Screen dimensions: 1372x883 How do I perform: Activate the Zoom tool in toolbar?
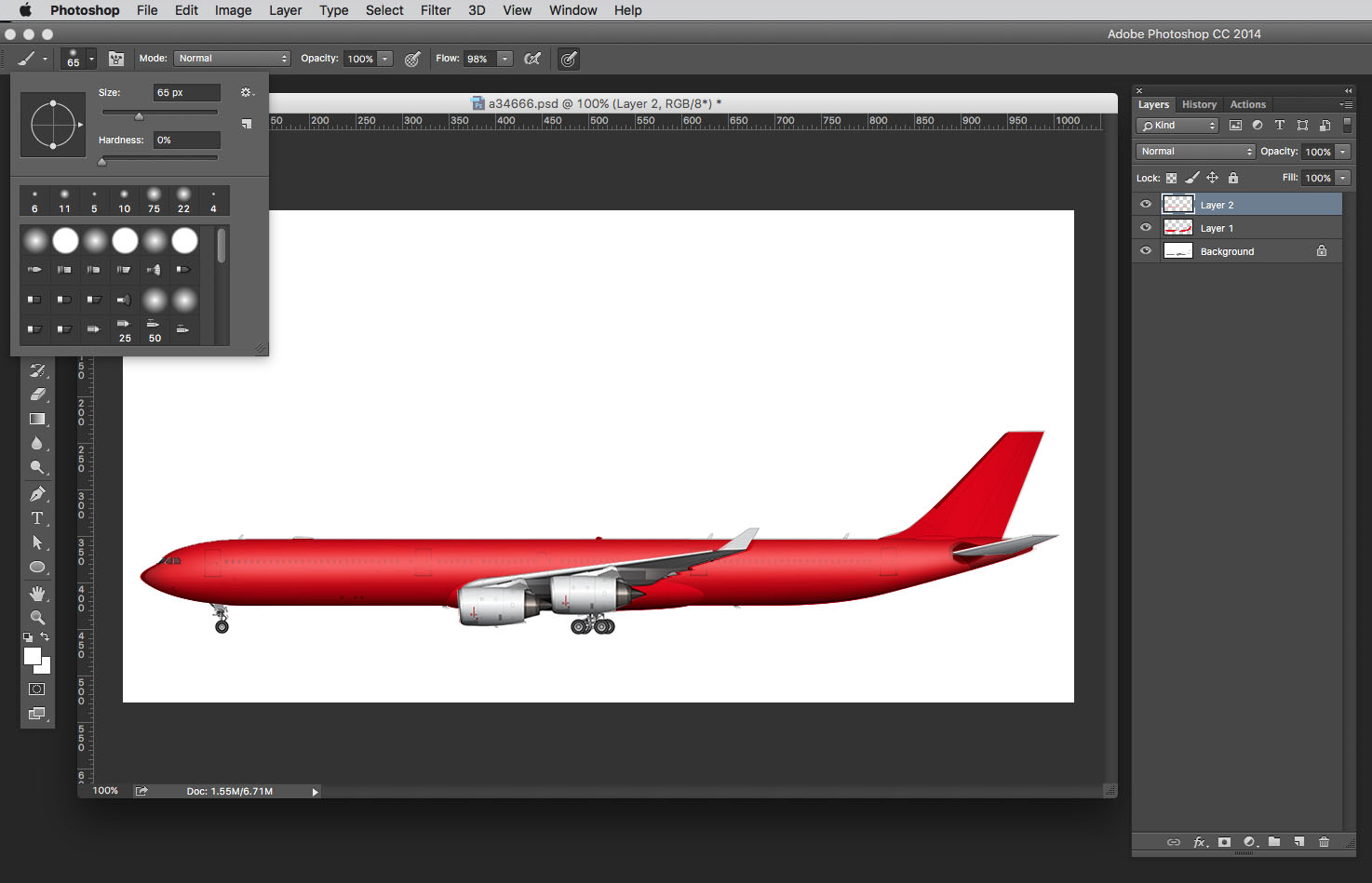point(37,617)
